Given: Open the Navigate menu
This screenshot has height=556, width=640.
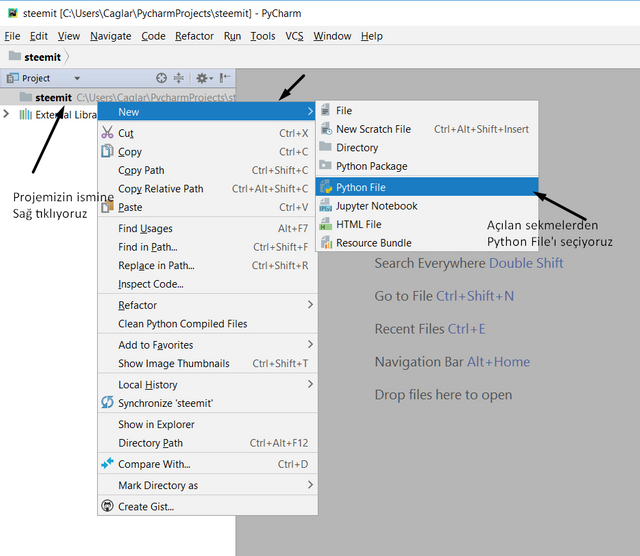Looking at the screenshot, I should (111, 36).
